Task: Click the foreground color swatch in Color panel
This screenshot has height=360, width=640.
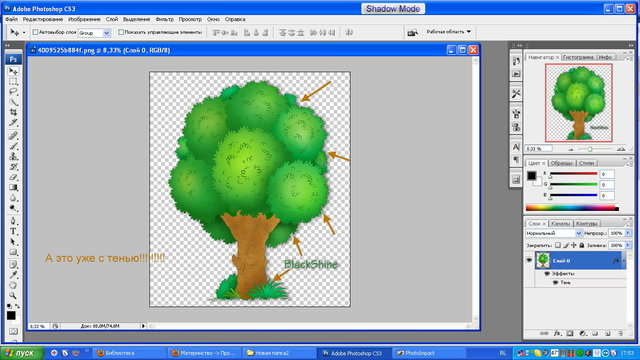Action: pyautogui.click(x=531, y=176)
